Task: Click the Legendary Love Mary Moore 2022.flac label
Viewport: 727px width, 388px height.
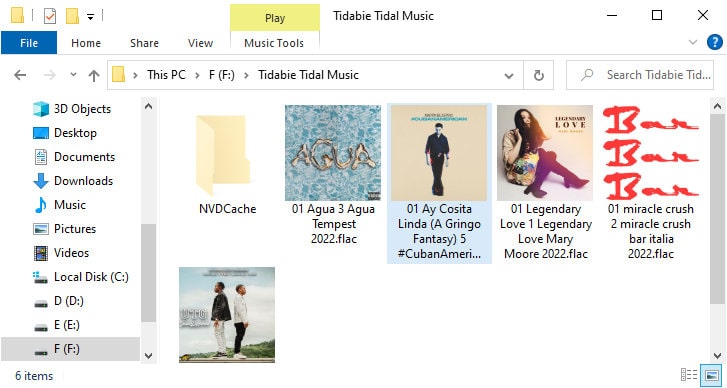Action: (x=546, y=231)
